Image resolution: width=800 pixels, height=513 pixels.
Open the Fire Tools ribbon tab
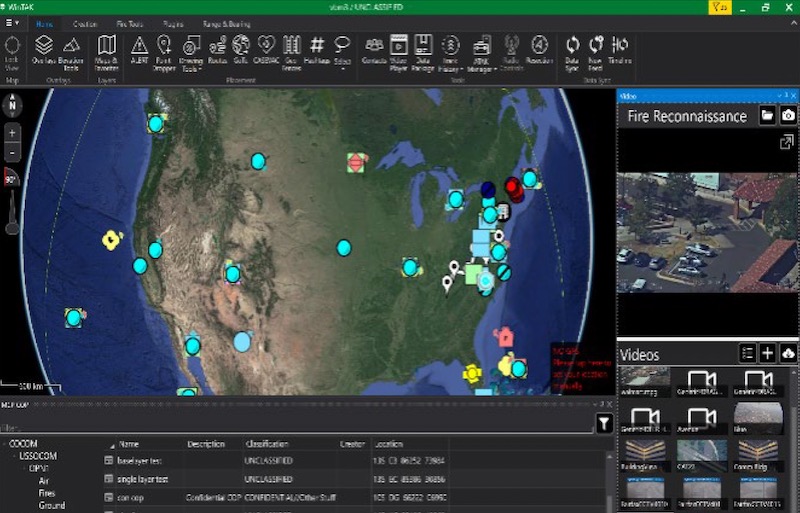[x=130, y=24]
